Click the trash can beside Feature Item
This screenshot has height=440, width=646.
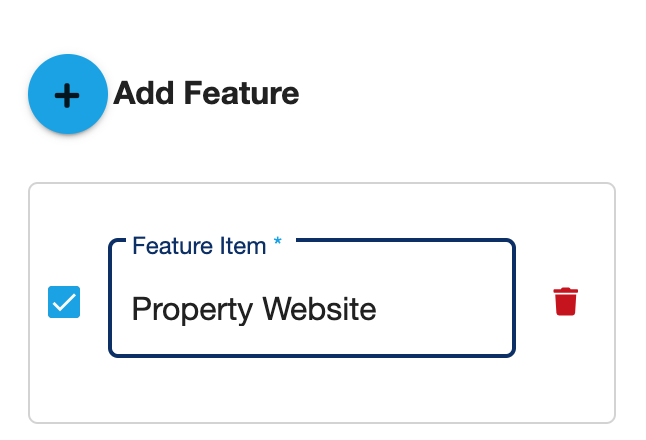pyautogui.click(x=565, y=302)
